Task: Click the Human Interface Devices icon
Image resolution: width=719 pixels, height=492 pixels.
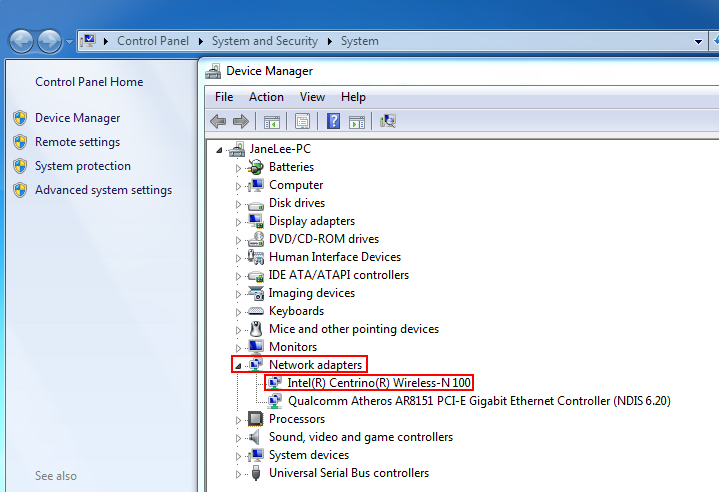Action: 256,257
